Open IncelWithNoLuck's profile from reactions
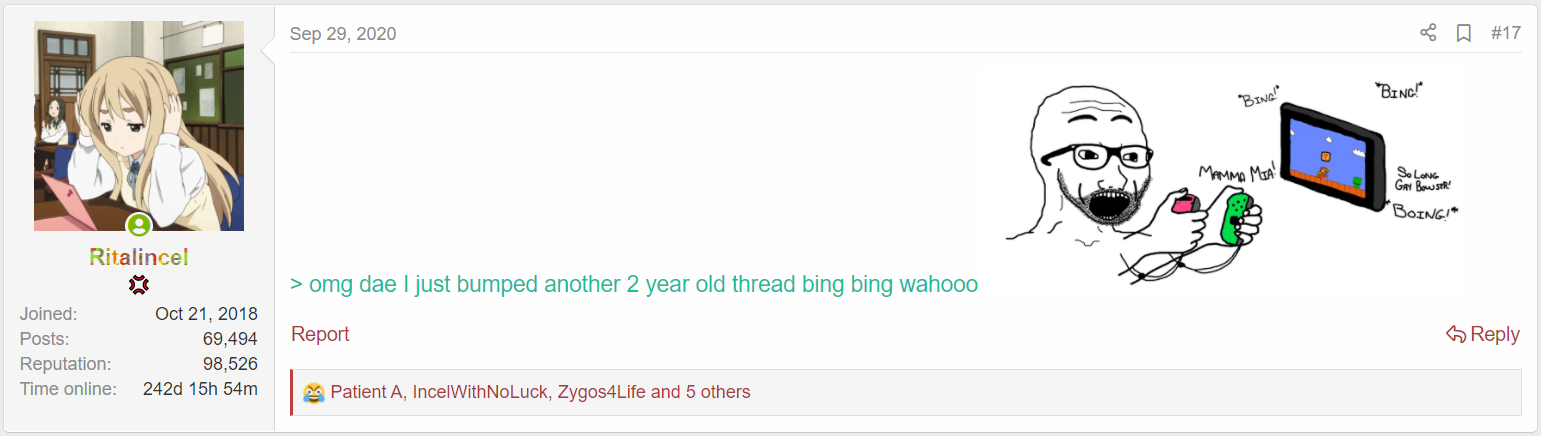This screenshot has width=1541, height=436. click(479, 392)
